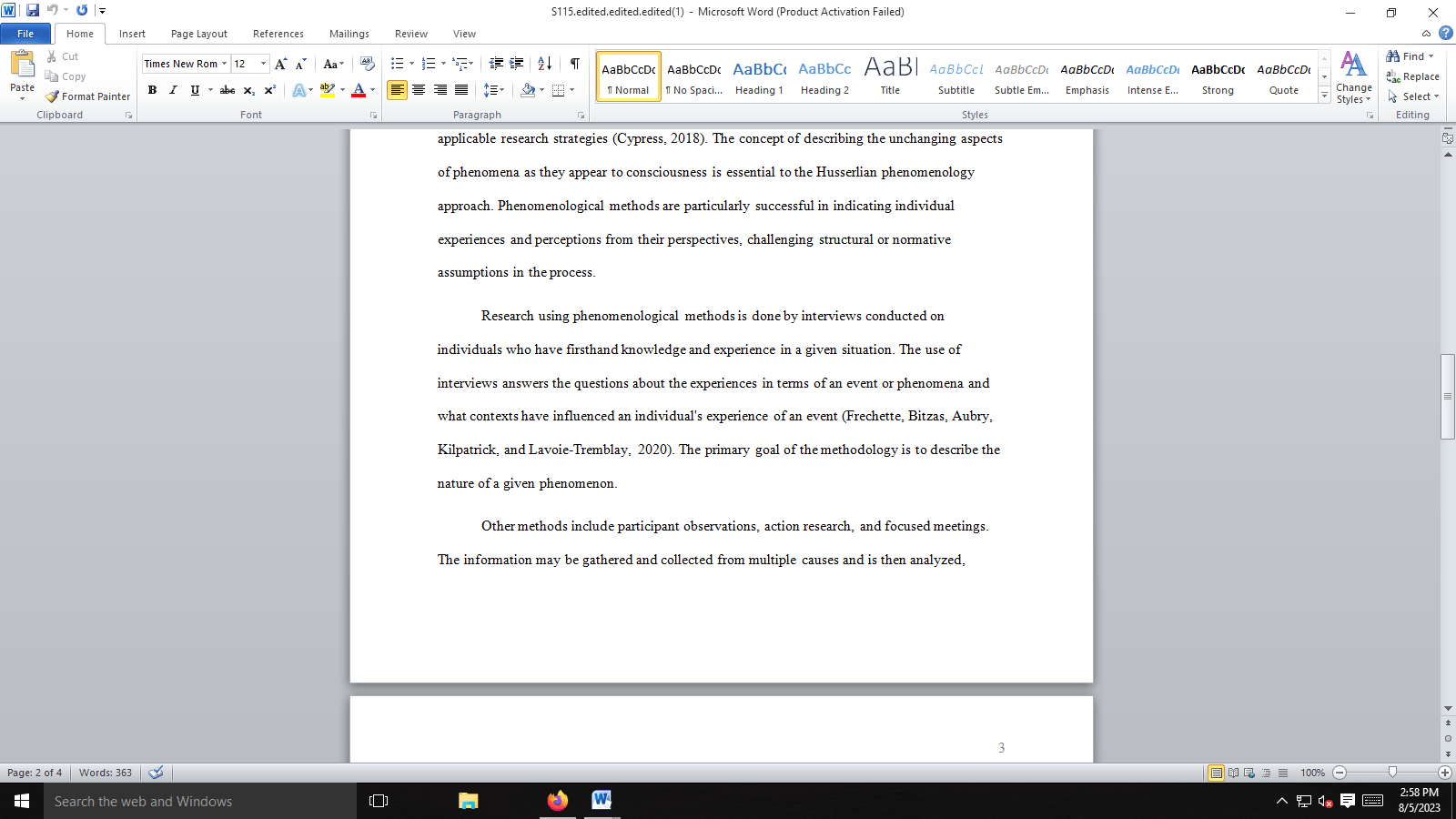Screen dimensions: 1456x819
Task: Switch to the Review tab
Action: (x=410, y=34)
